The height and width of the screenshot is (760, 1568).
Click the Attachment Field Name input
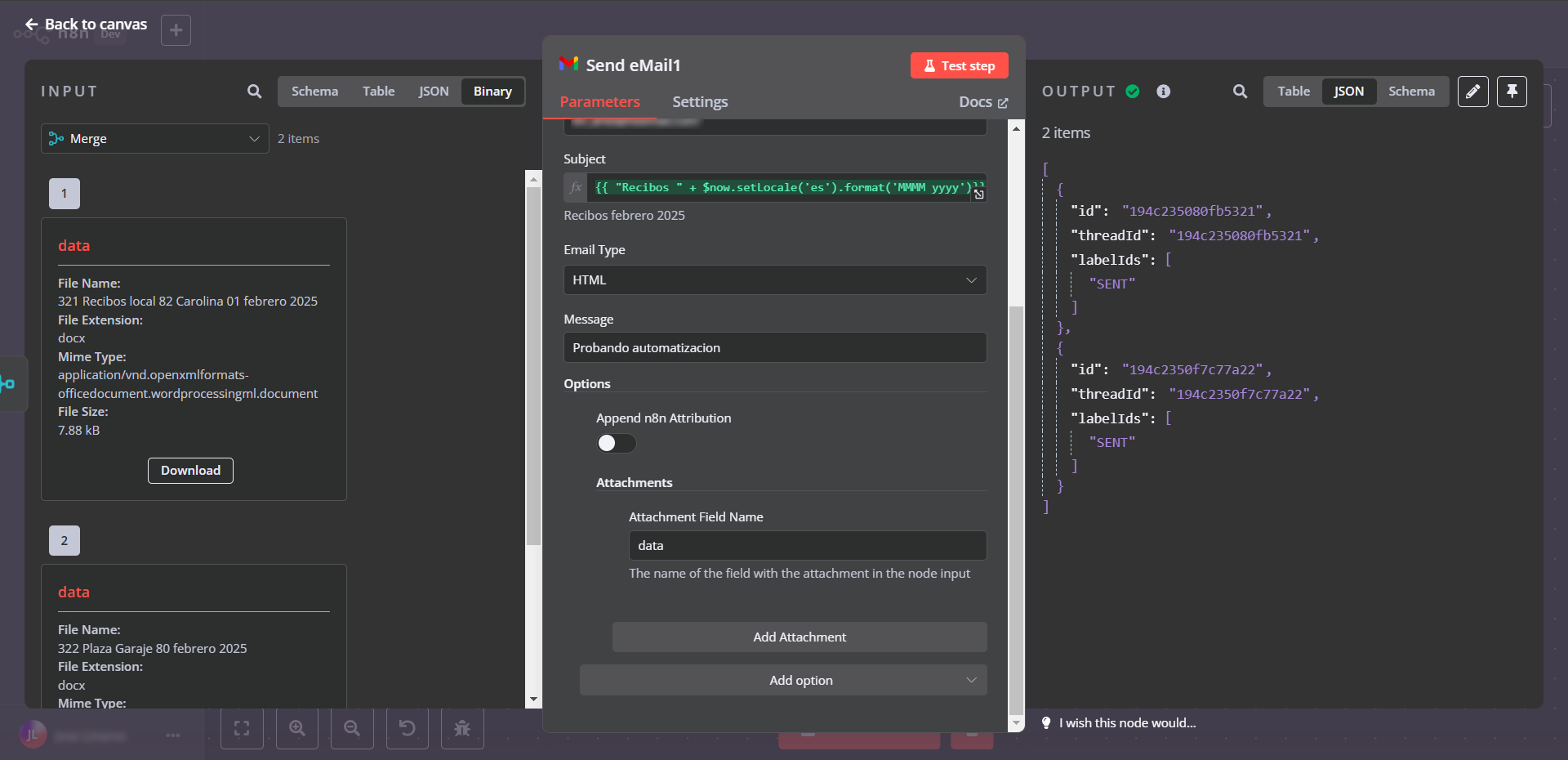coord(808,546)
